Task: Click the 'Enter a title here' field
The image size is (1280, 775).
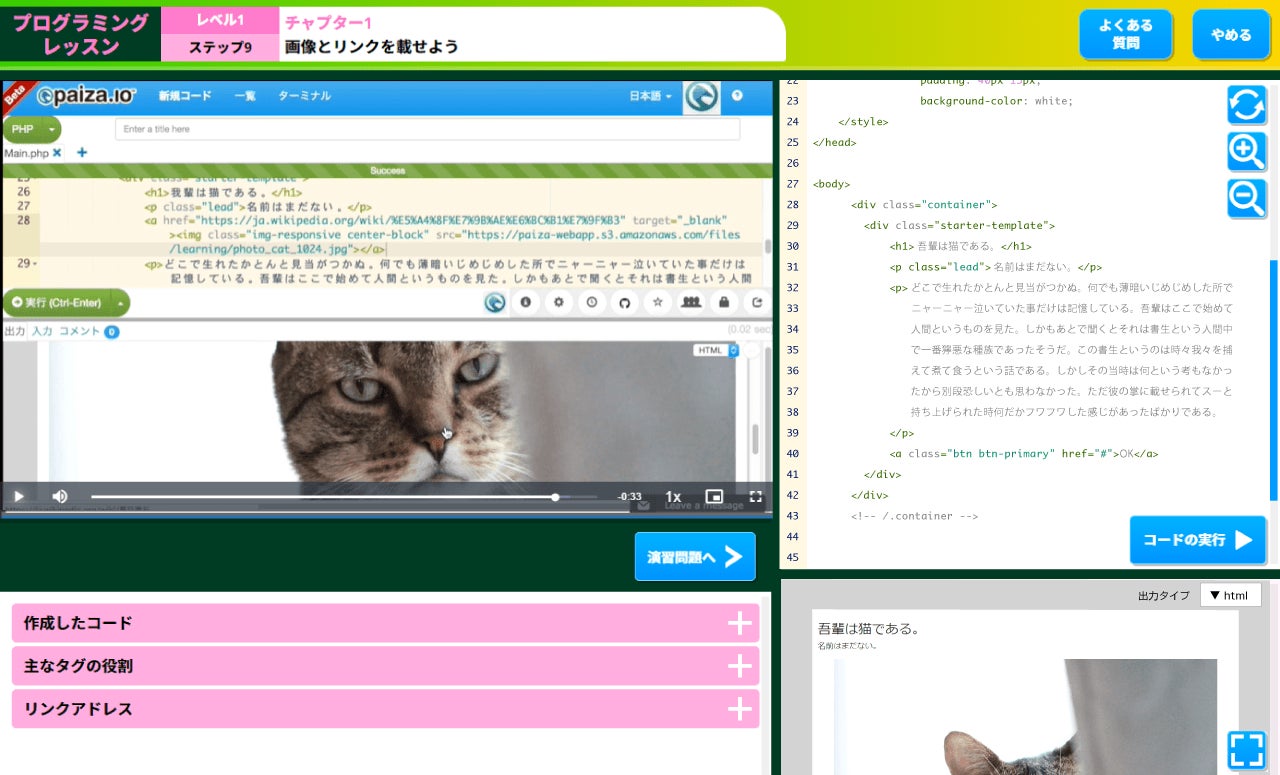Action: (x=427, y=129)
